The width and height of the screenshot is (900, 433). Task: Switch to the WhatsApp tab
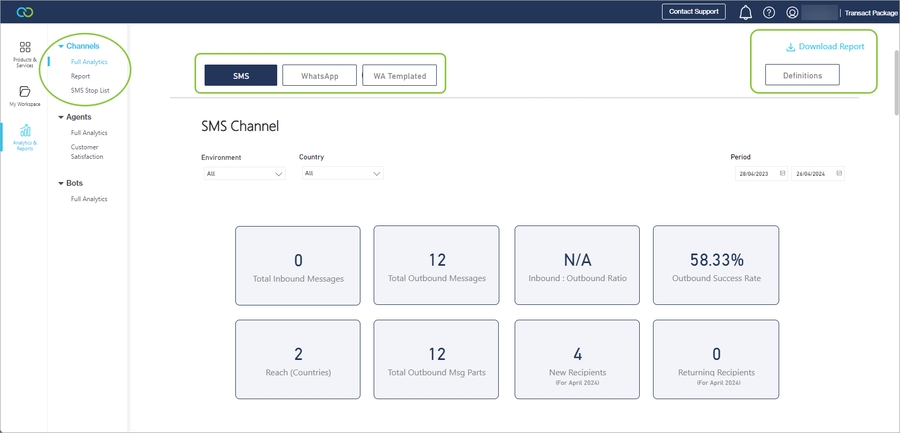(319, 76)
